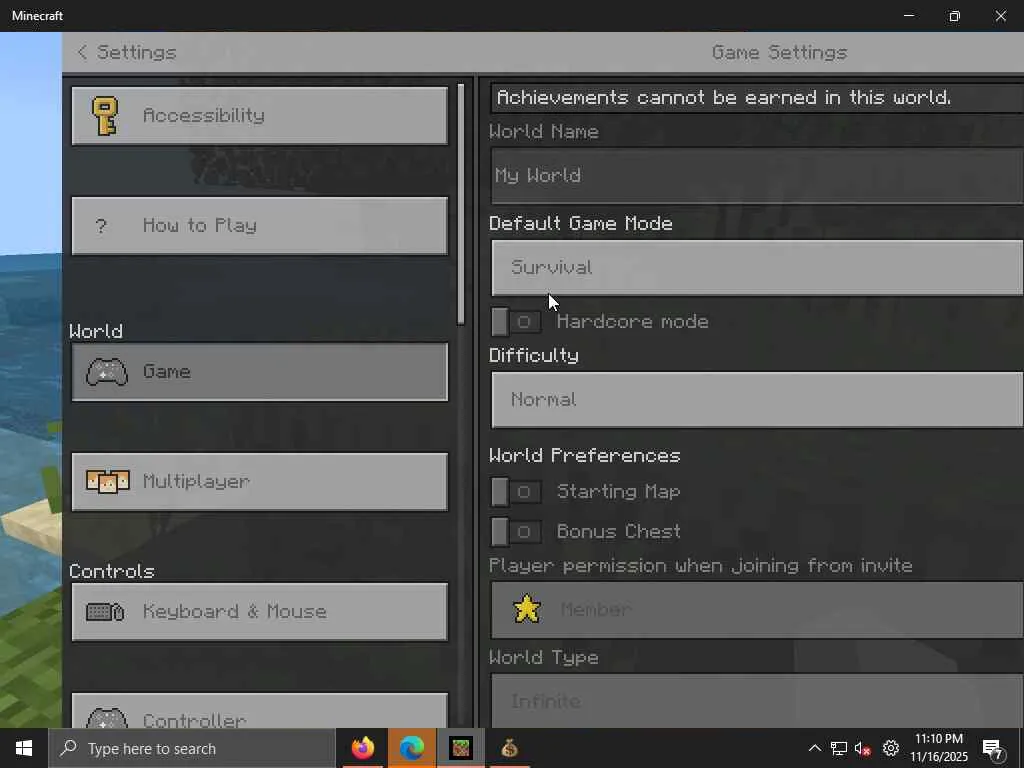The image size is (1024, 768).
Task: Enable the Starting Map toggle
Action: pos(516,492)
